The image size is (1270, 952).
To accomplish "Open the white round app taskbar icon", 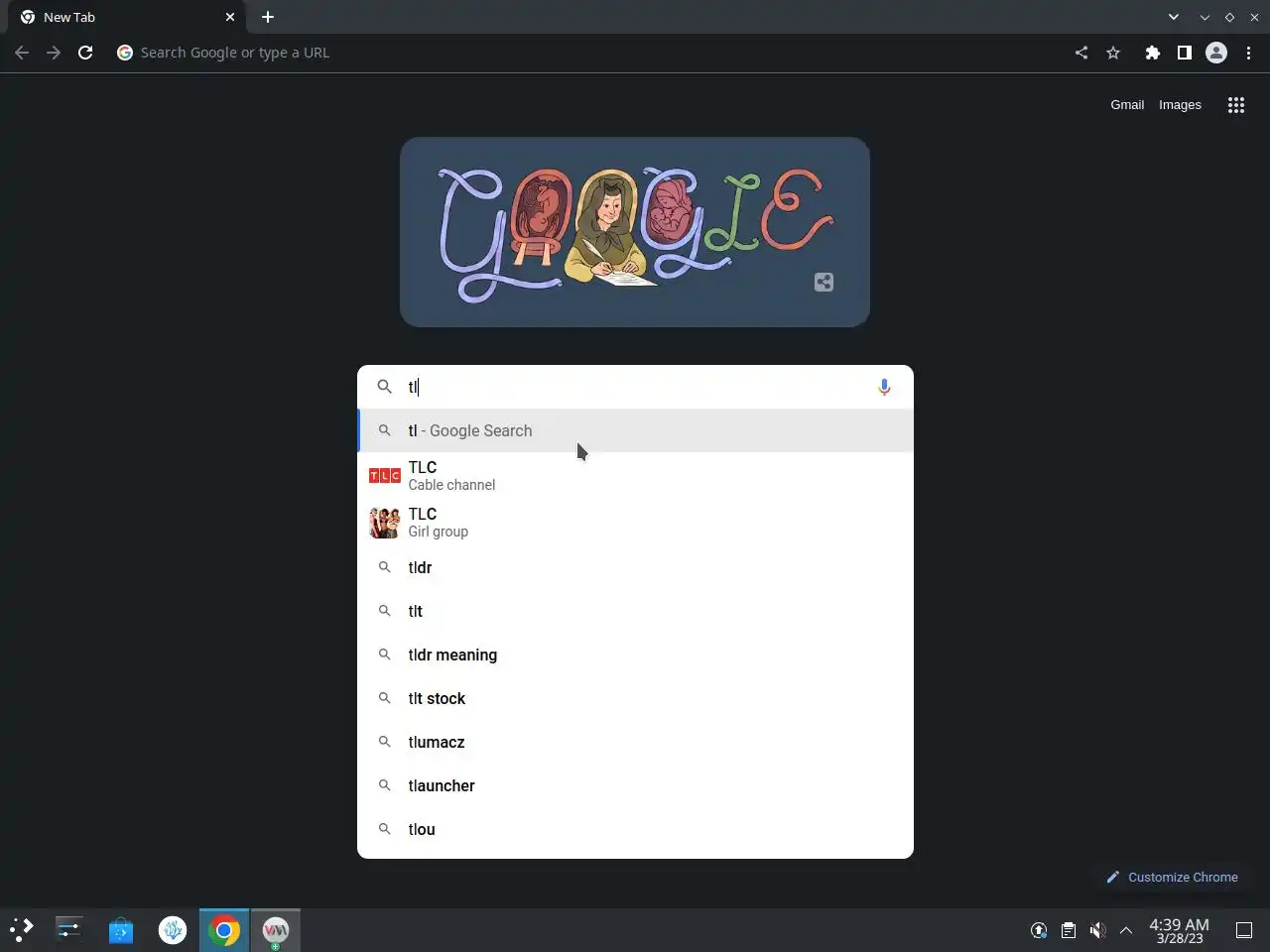I will coord(173,930).
